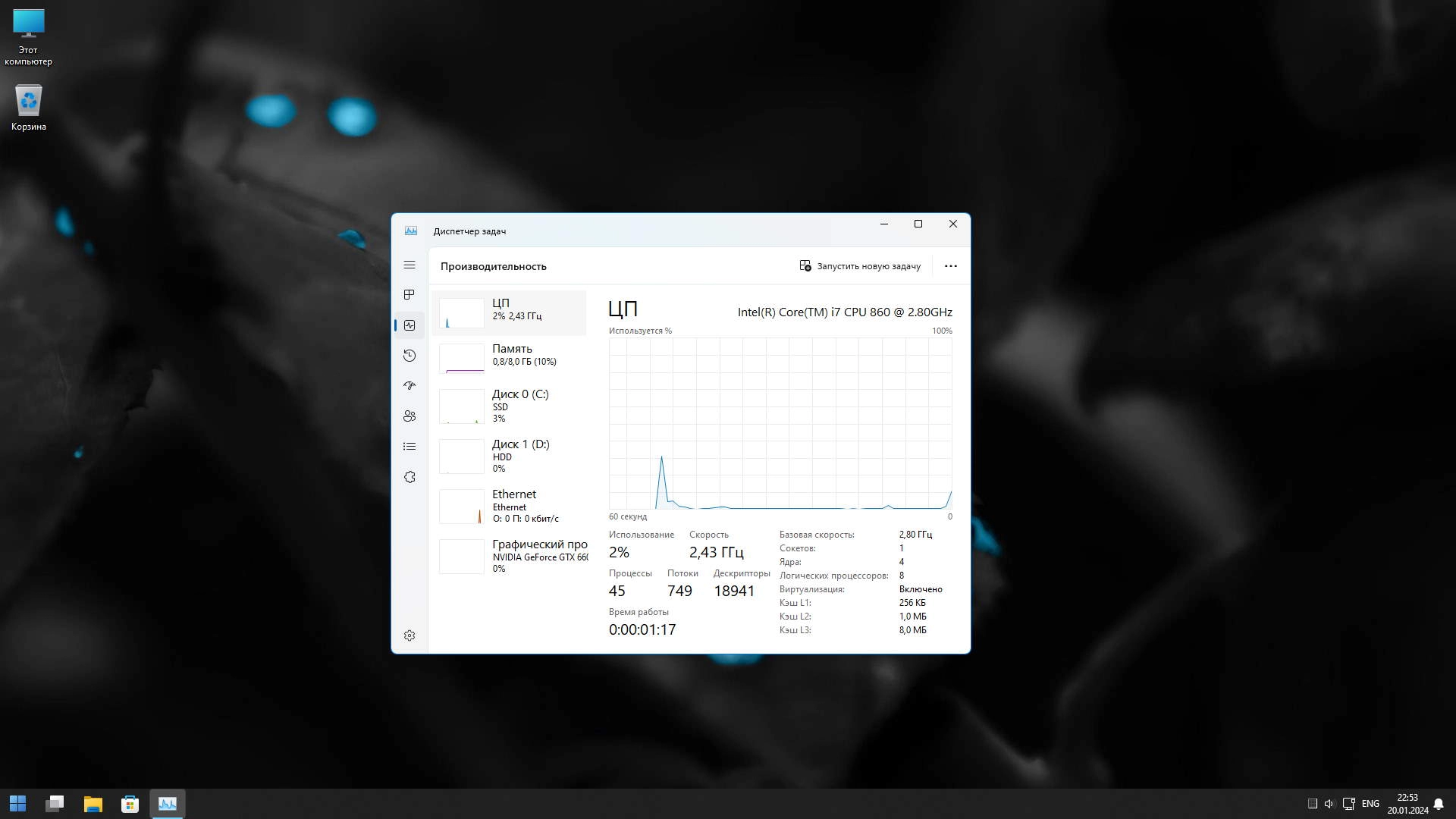
Task: Expand the hamburger navigation menu
Action: coord(409,265)
